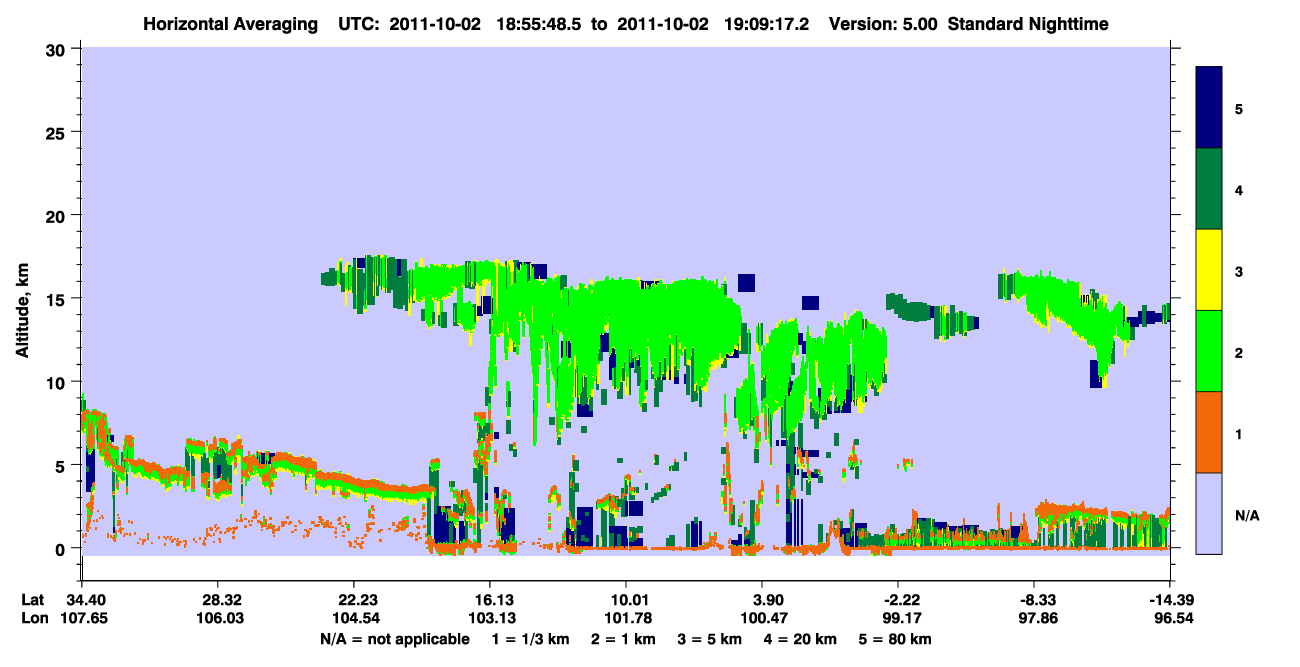The height and width of the screenshot is (667, 1300).
Task: Click the orange level 1 color bar segment
Action: [x=1209, y=432]
